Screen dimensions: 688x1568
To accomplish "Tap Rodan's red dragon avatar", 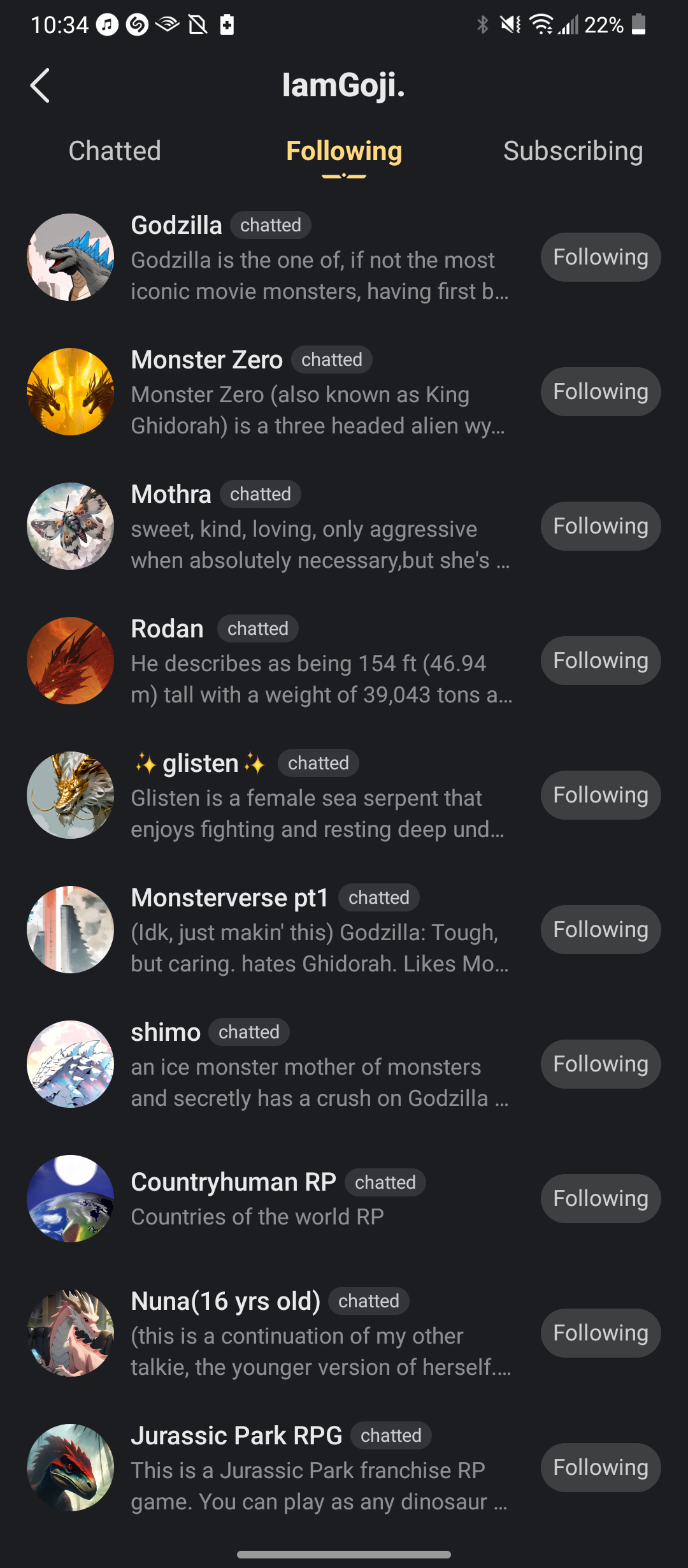I will [71, 661].
